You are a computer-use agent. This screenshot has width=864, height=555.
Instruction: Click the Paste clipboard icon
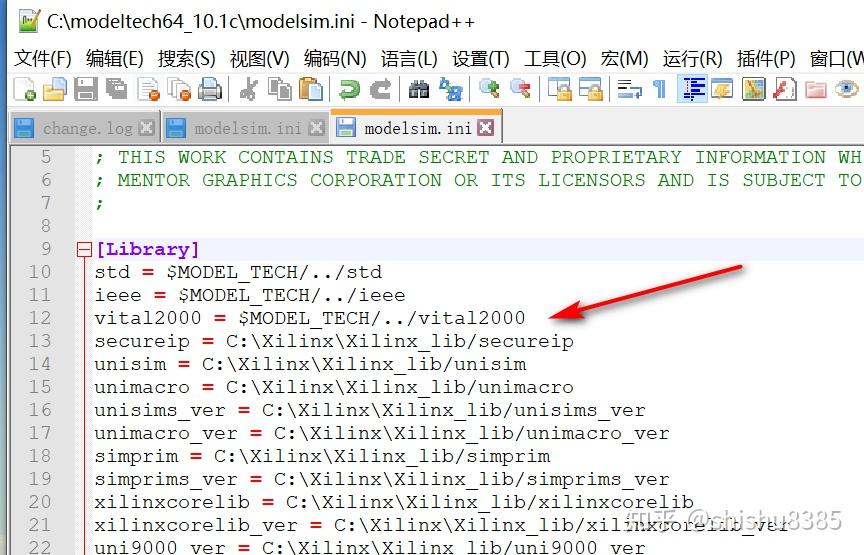point(311,89)
